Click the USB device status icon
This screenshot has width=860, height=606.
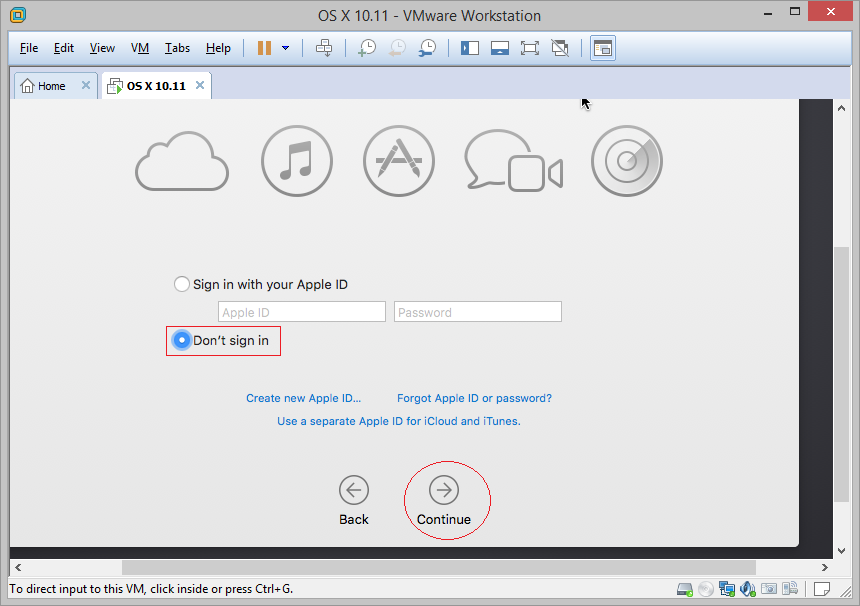pos(790,590)
